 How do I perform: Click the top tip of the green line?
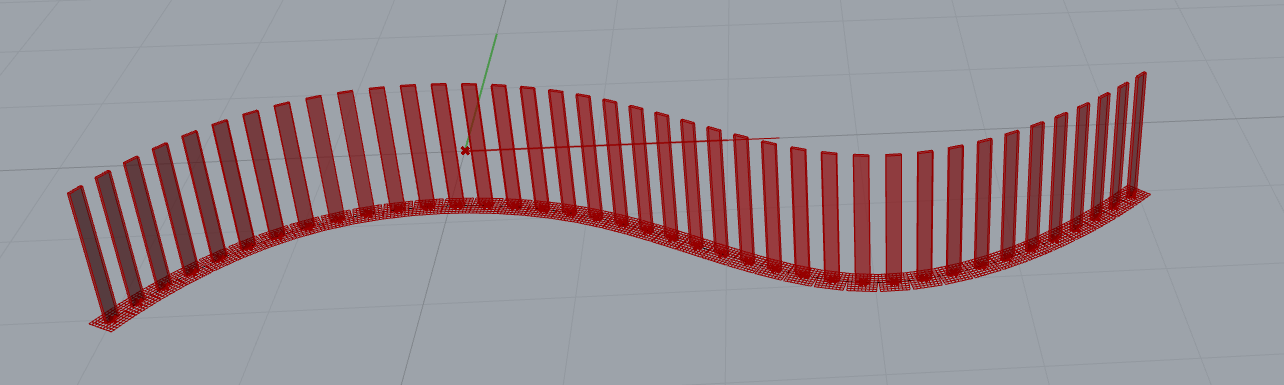click(x=497, y=34)
